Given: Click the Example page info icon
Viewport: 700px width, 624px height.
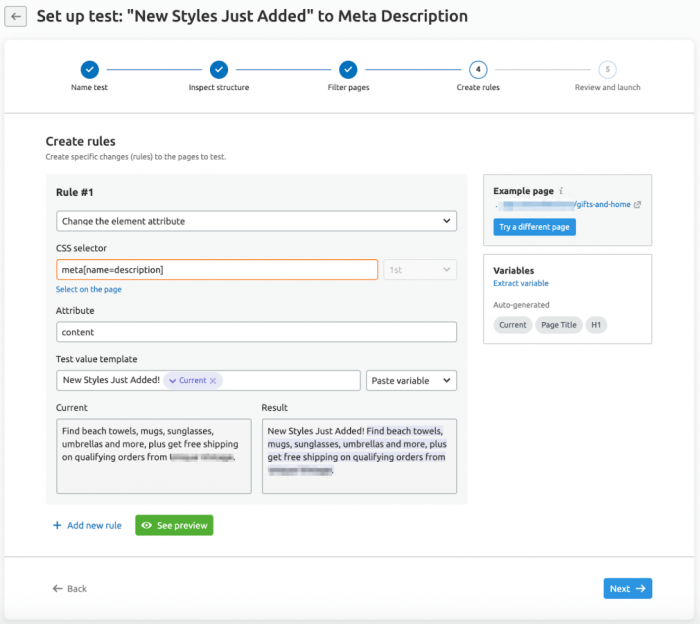Looking at the screenshot, I should 561,191.
